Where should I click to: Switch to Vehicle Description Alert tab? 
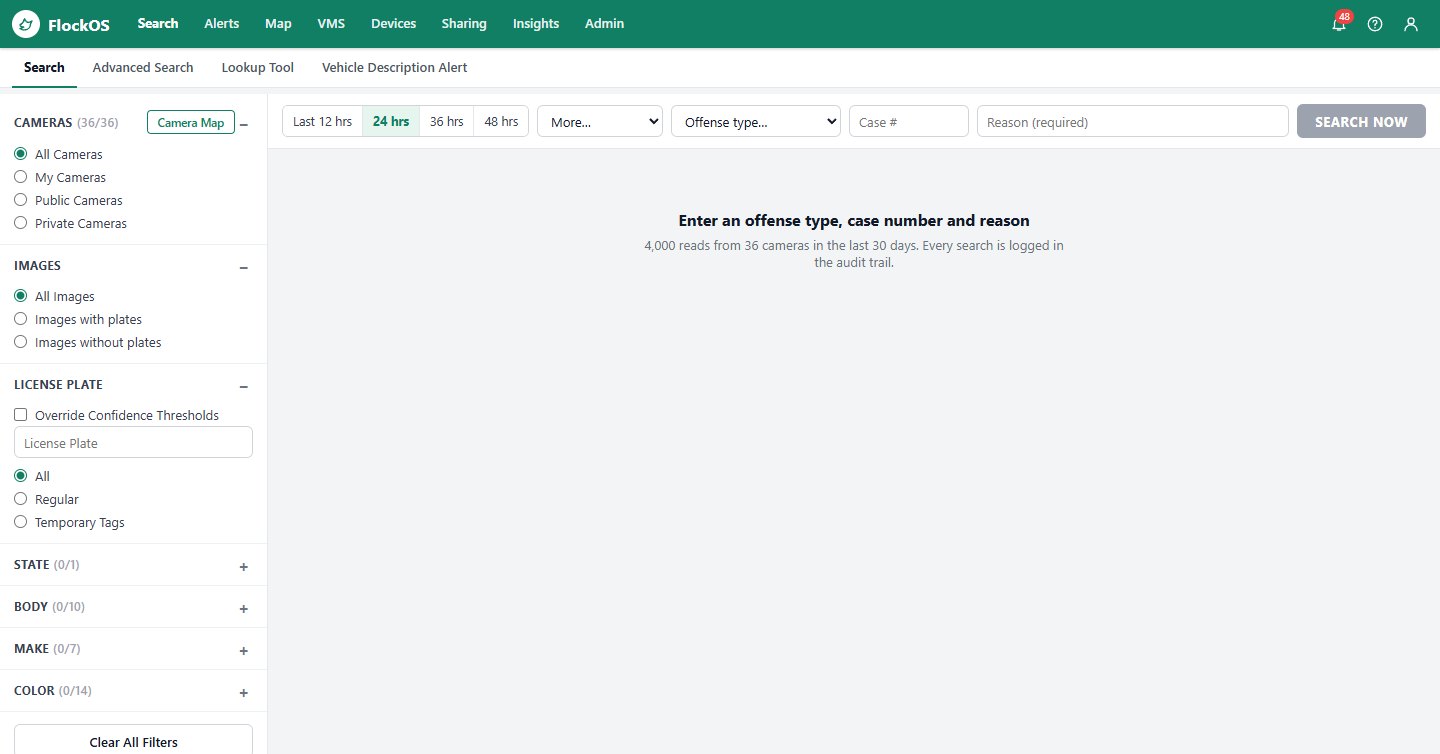pyautogui.click(x=394, y=67)
